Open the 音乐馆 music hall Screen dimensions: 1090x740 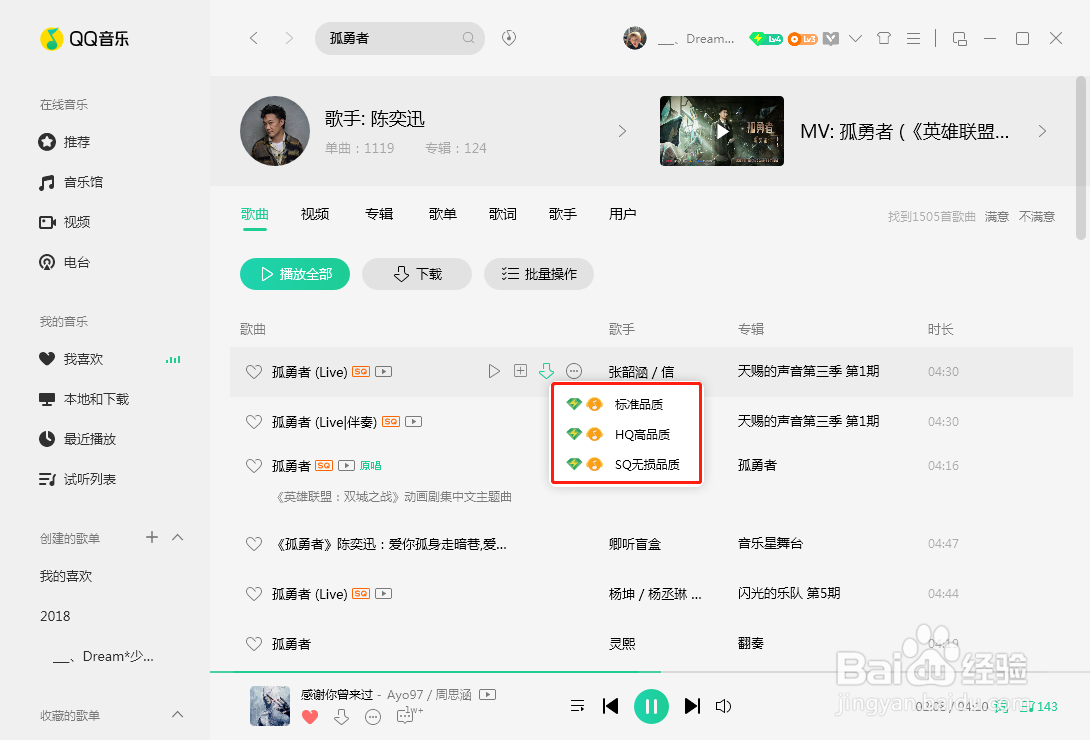tap(71, 182)
